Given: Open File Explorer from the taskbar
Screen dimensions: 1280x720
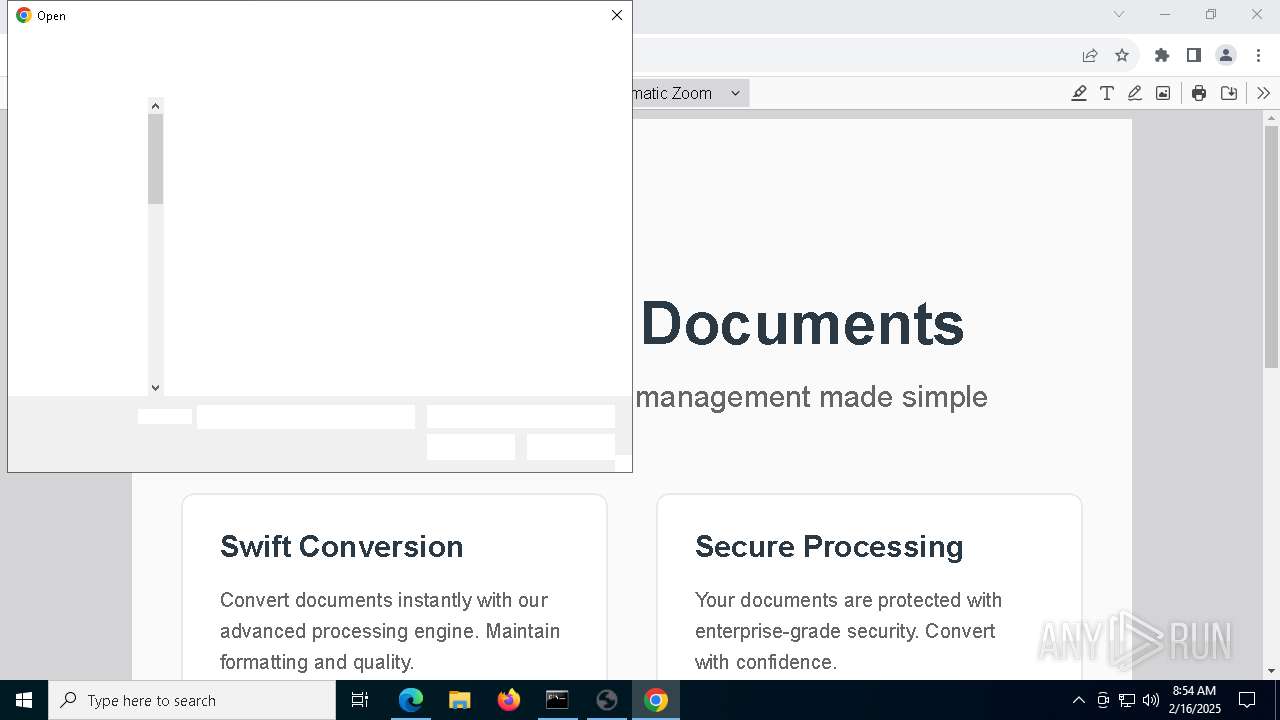Looking at the screenshot, I should tap(460, 700).
